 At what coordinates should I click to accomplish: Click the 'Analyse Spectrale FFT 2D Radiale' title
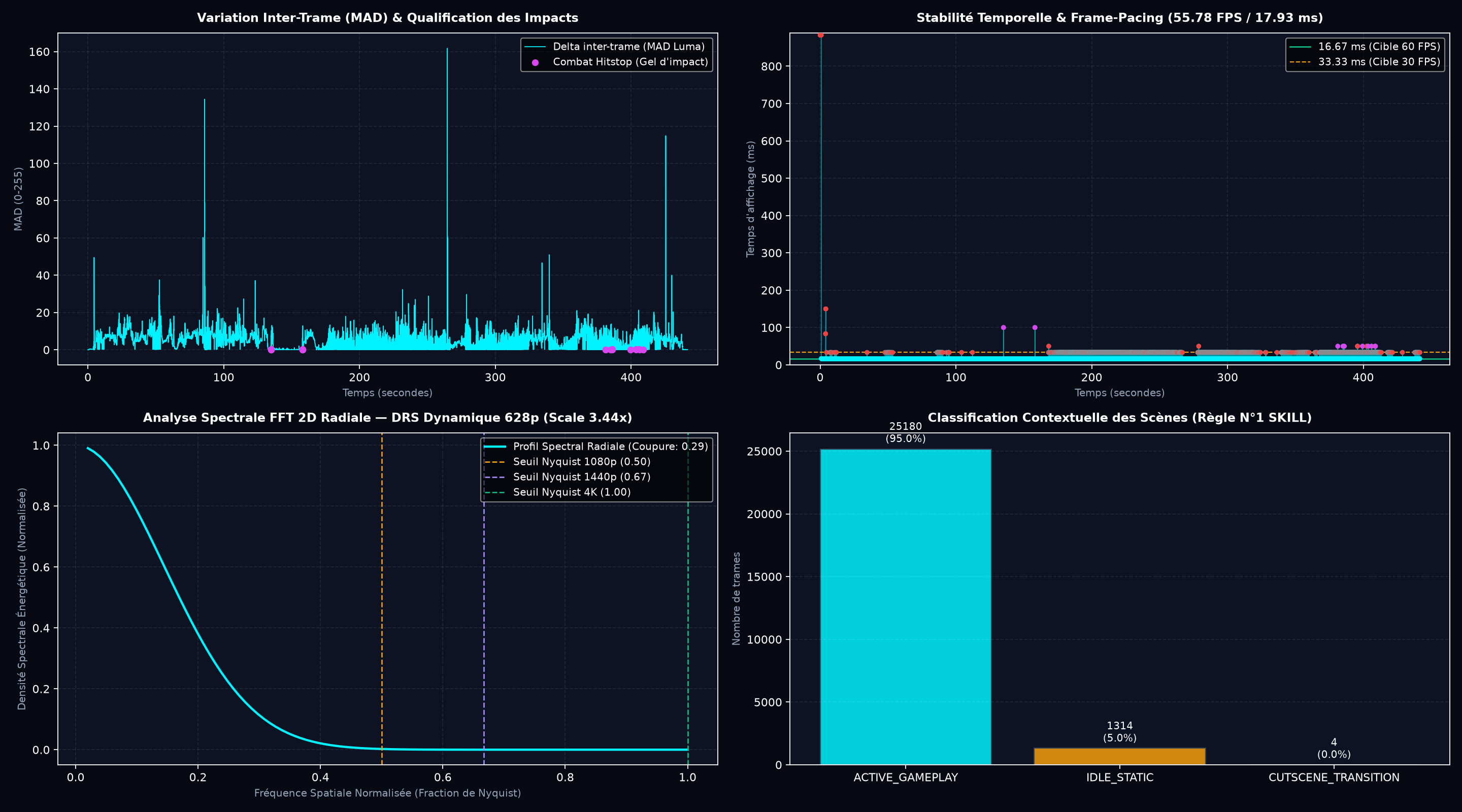click(388, 418)
